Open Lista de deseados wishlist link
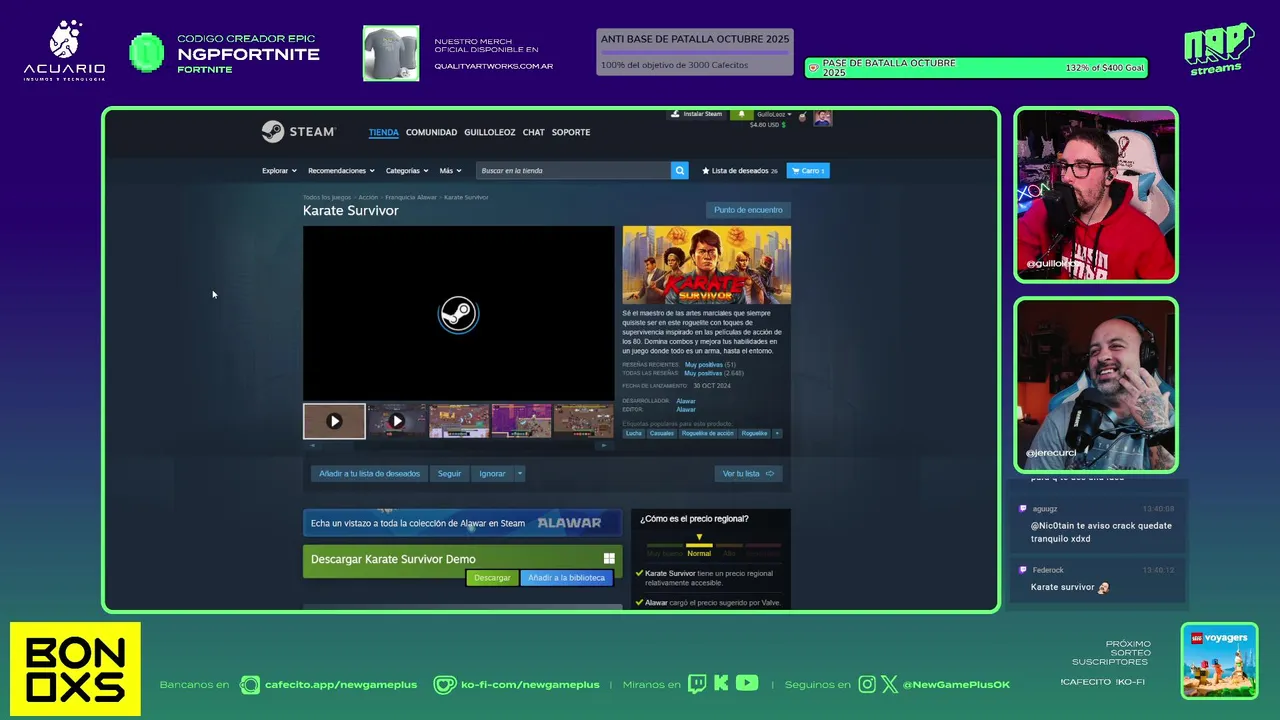The image size is (1280, 720). 740,171
